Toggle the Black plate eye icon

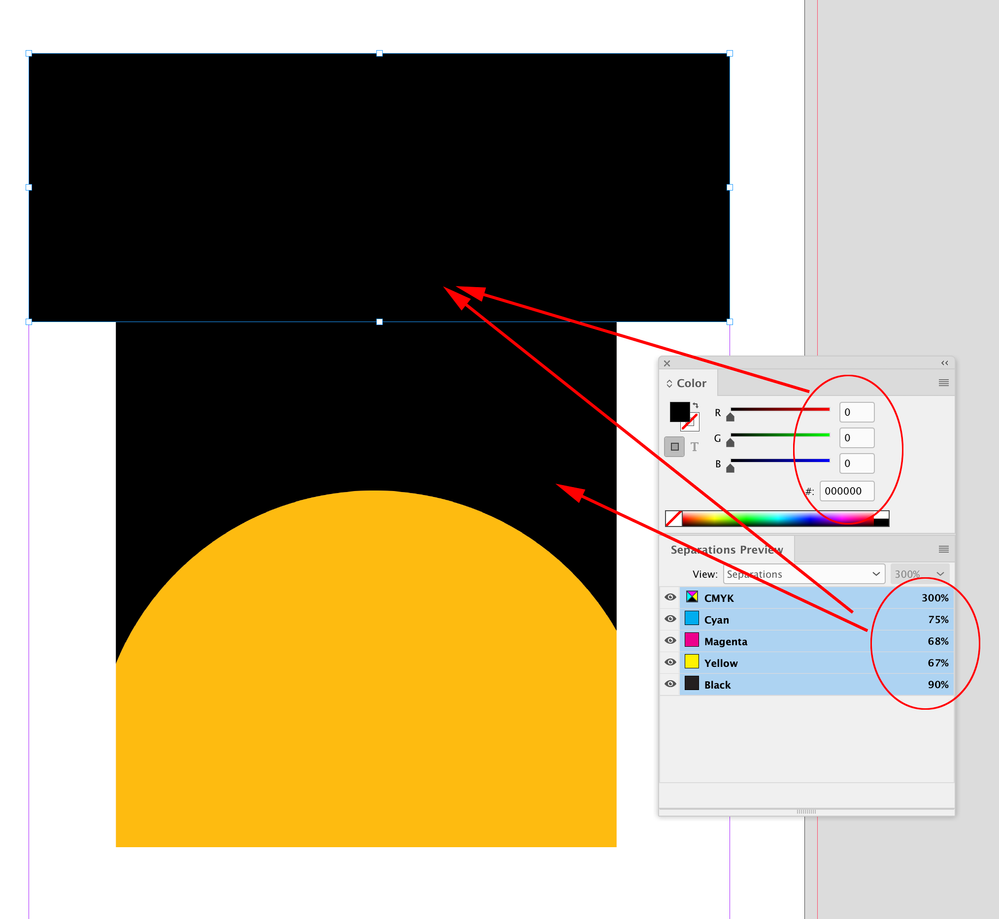click(x=669, y=684)
